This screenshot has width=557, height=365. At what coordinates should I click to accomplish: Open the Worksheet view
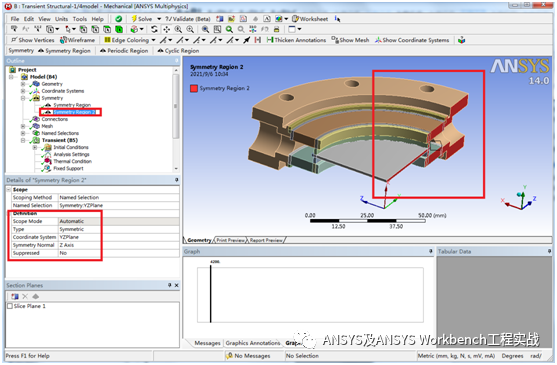point(310,19)
